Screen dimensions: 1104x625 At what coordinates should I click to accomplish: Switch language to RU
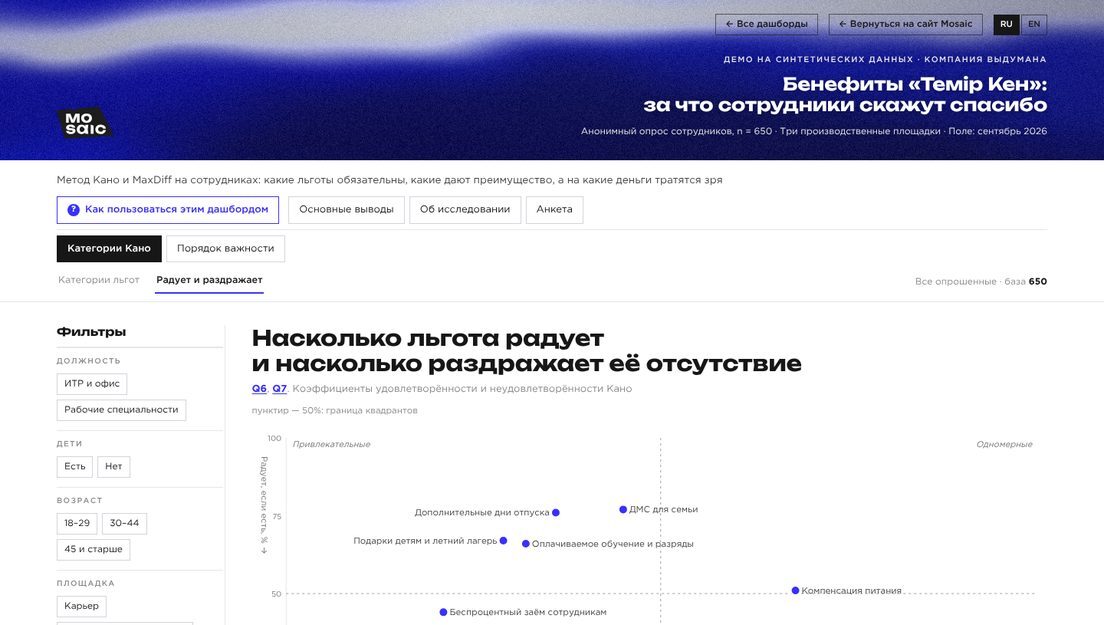tap(1006, 24)
